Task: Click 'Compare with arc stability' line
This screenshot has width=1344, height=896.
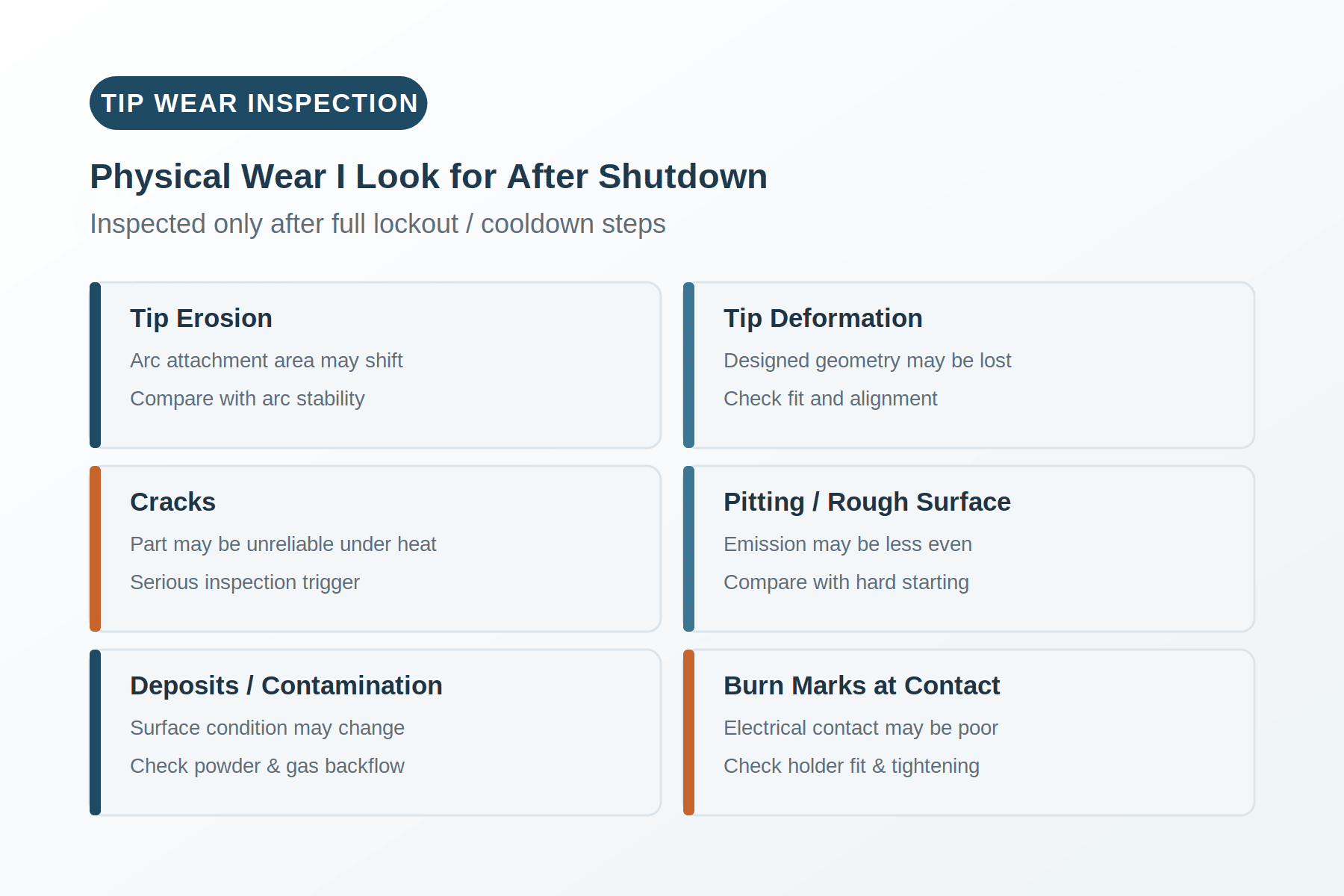Action: [x=247, y=399]
